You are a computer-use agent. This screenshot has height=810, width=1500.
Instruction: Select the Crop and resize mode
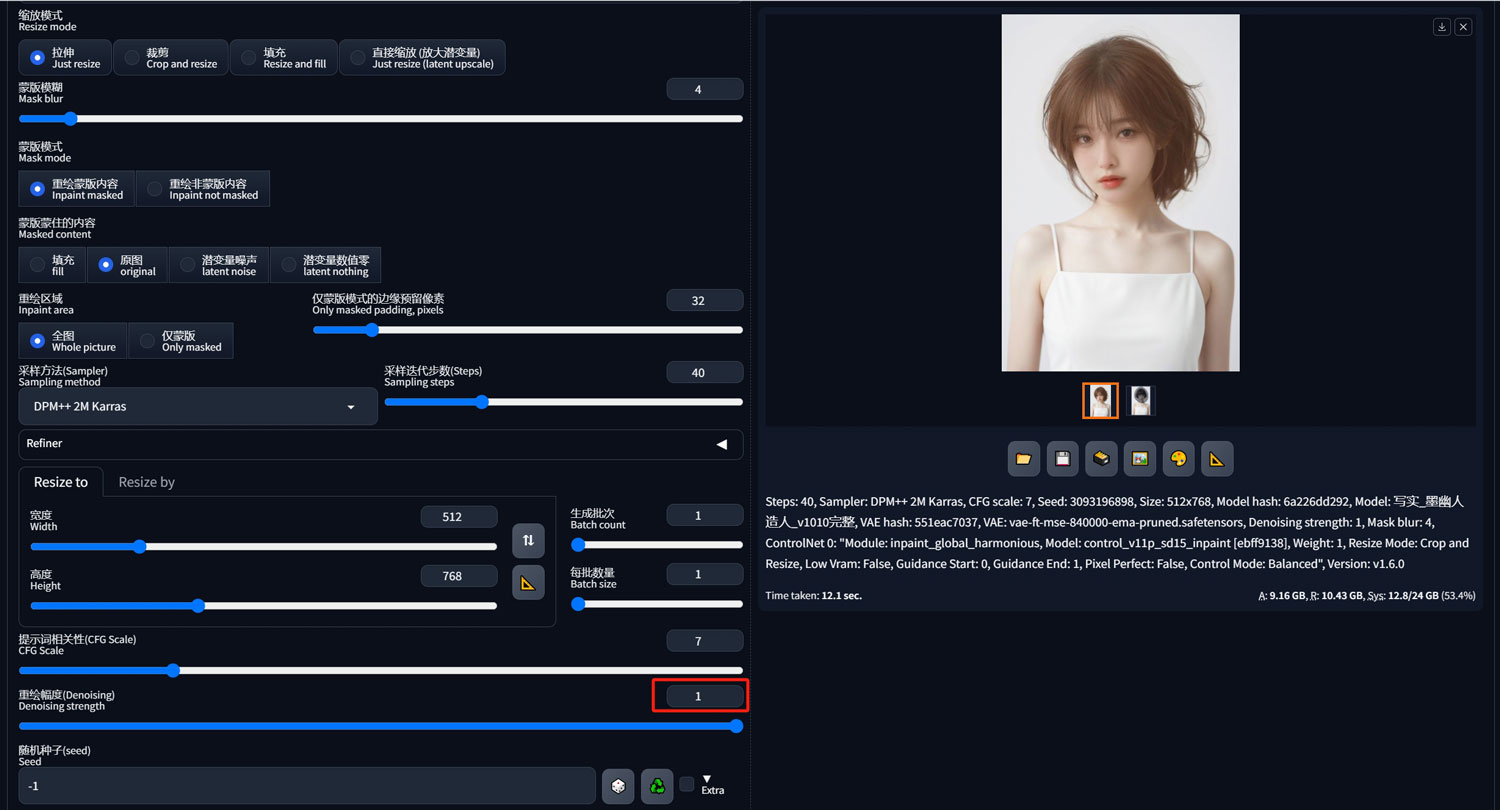pyautogui.click(x=170, y=57)
